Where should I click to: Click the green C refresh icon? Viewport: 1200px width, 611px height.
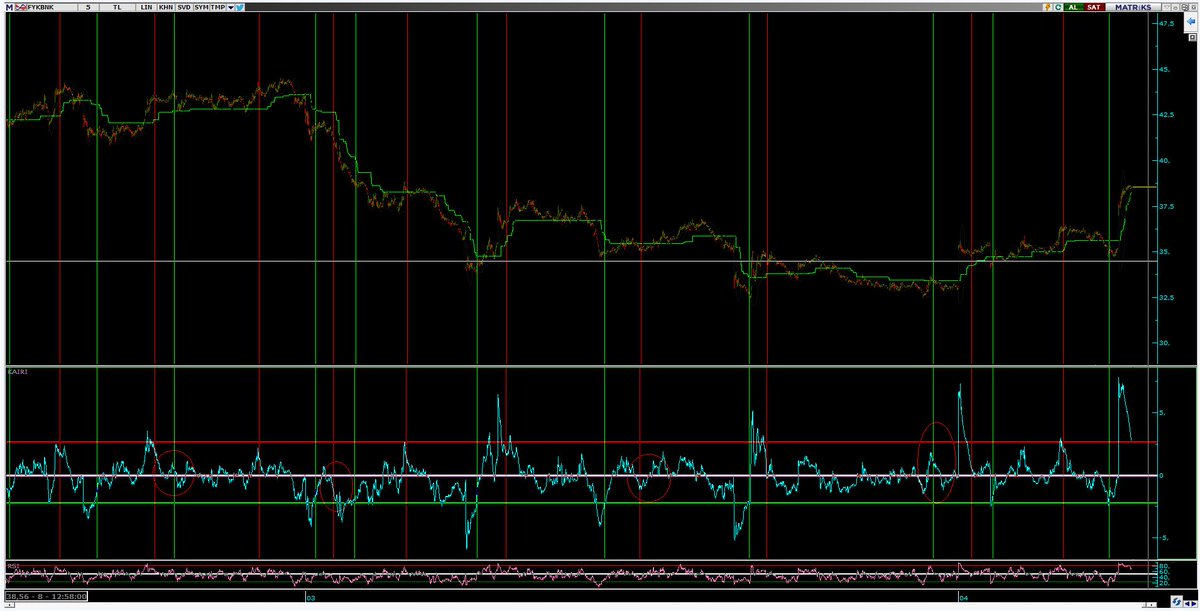pos(1058,7)
